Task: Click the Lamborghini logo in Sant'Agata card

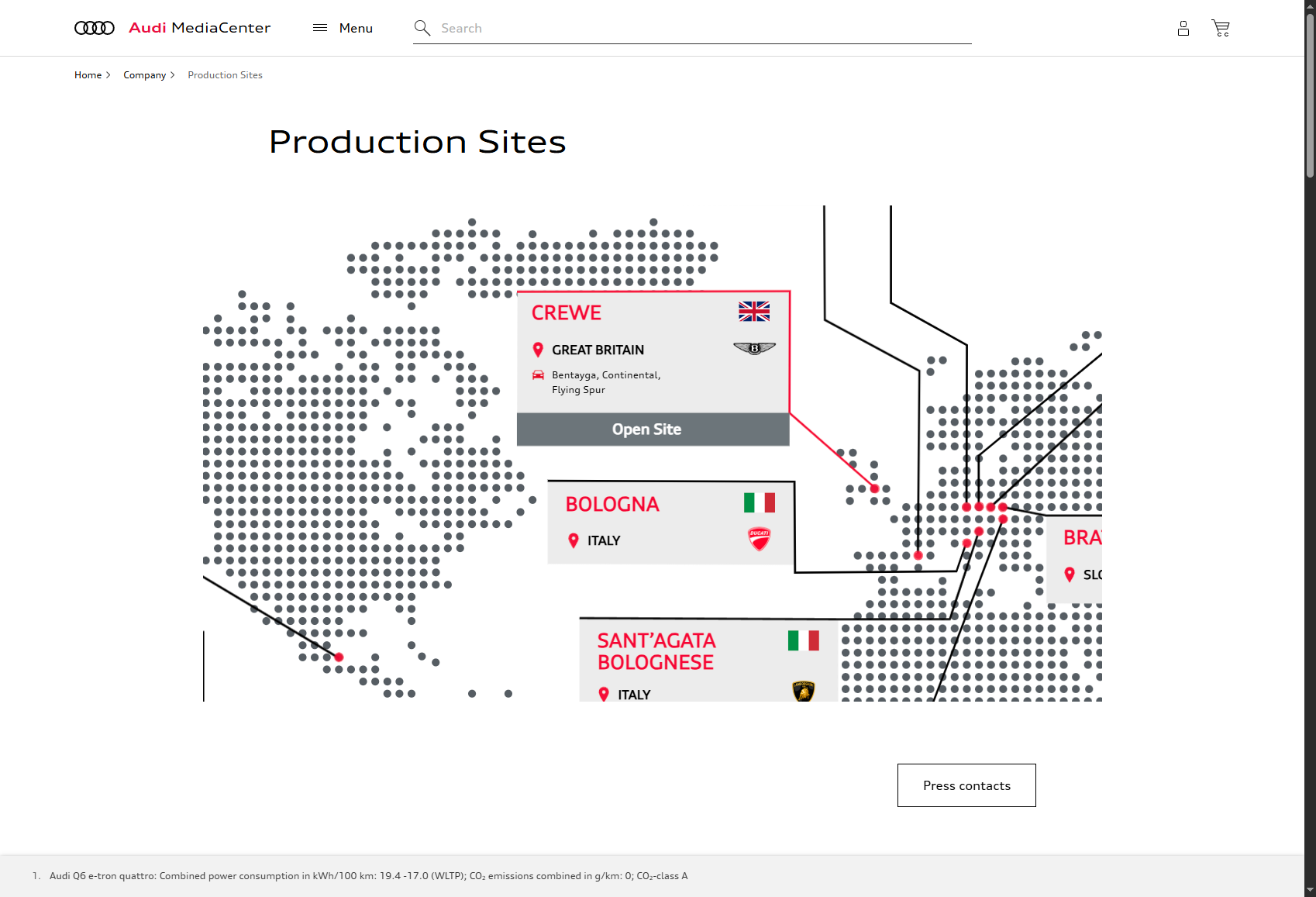Action: [x=804, y=690]
